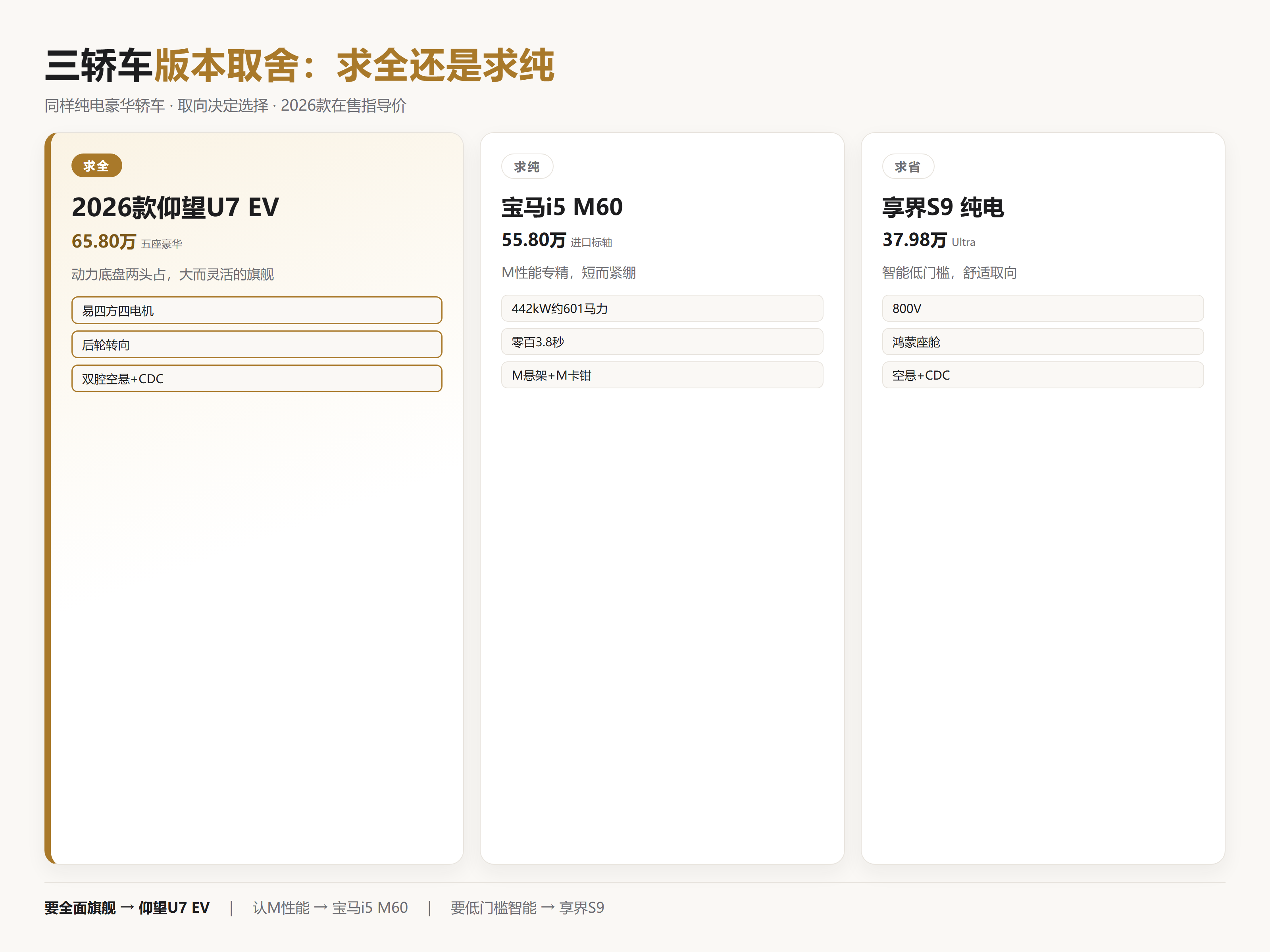Click the 37.98万 price
The height and width of the screenshot is (952, 1270).
914,240
